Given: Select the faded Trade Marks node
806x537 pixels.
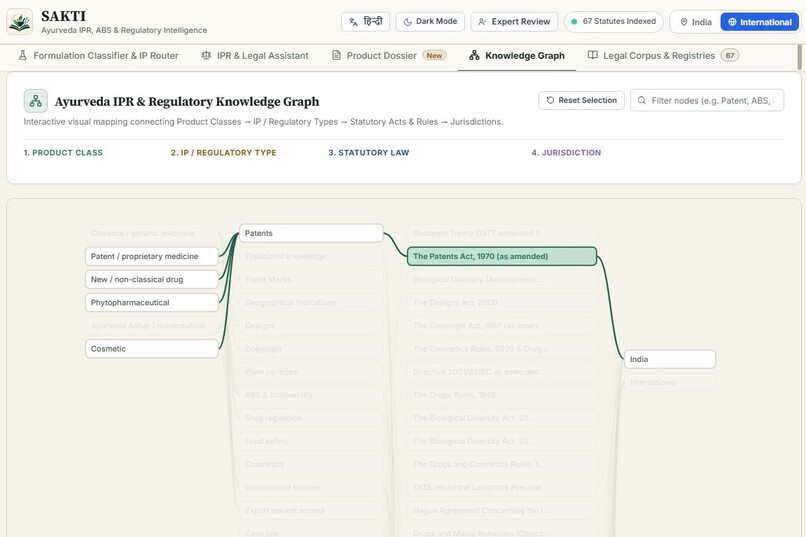Looking at the screenshot, I should (312, 280).
